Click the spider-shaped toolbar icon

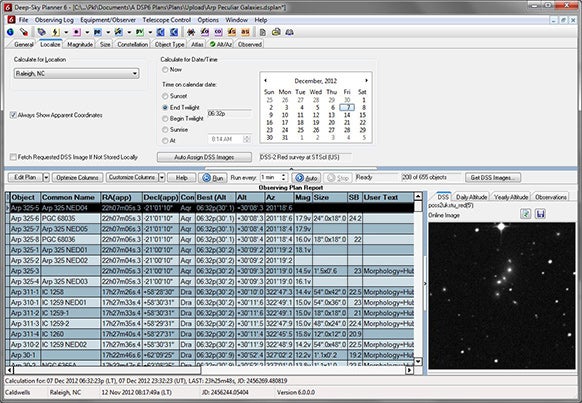[x=191, y=32]
